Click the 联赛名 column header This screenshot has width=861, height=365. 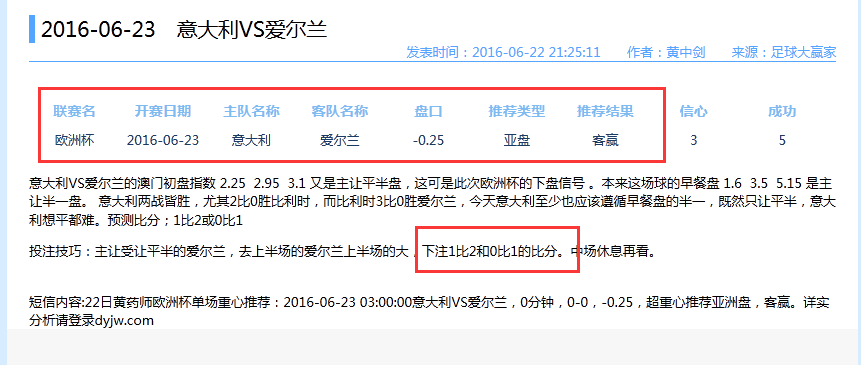[x=75, y=111]
